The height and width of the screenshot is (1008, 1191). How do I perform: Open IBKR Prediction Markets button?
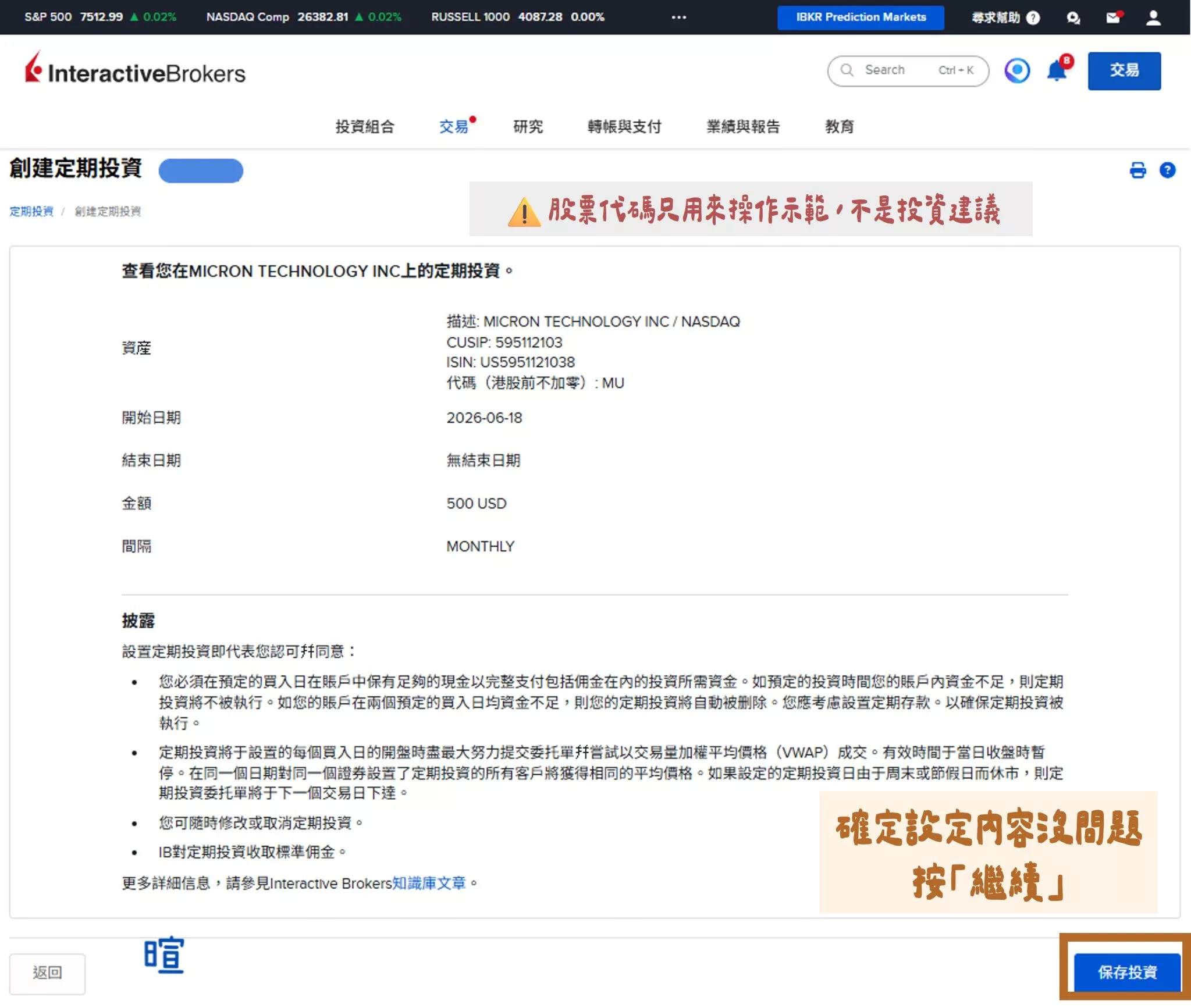click(x=861, y=17)
